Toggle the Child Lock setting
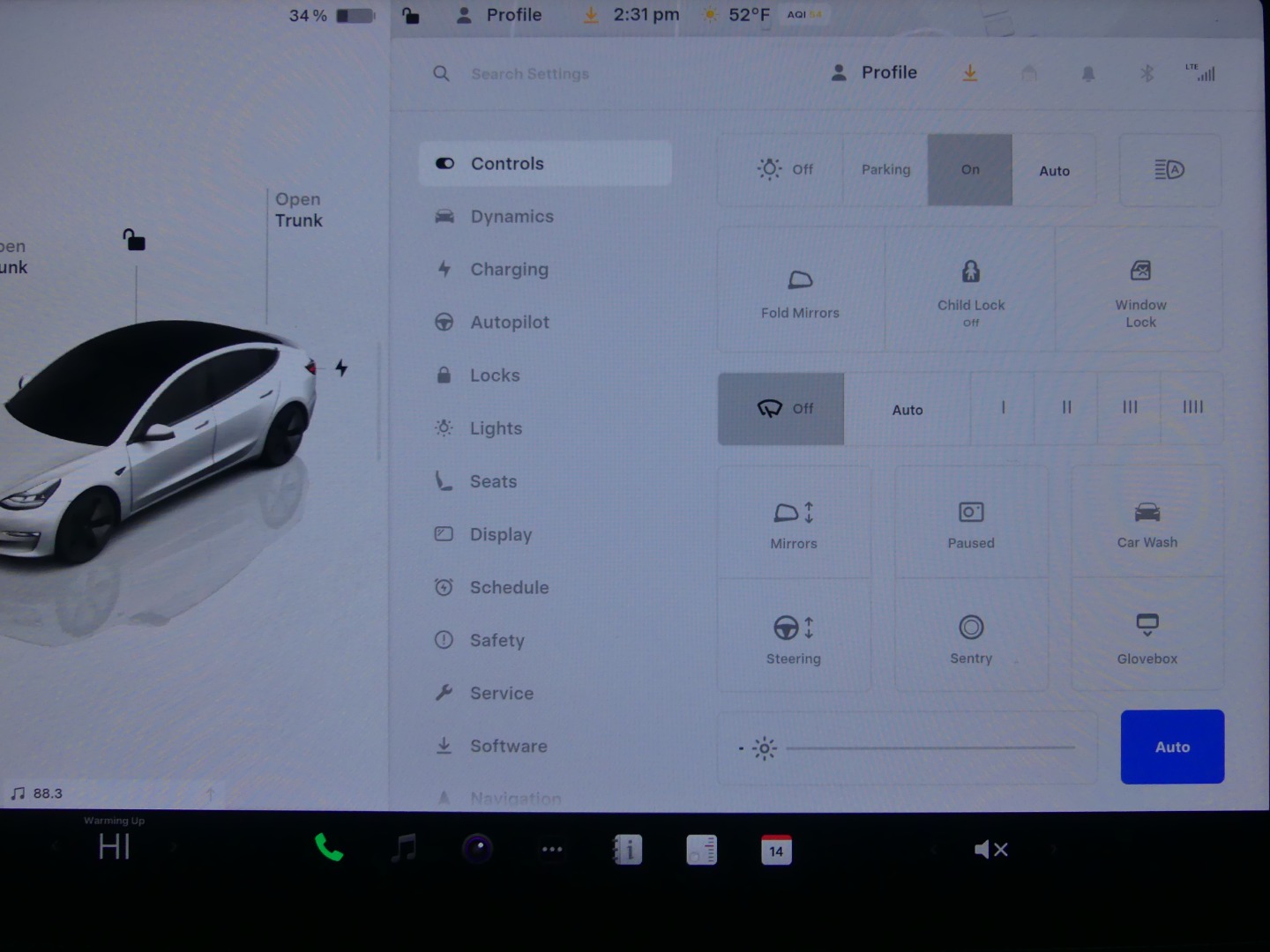1270x952 pixels. coord(970,291)
